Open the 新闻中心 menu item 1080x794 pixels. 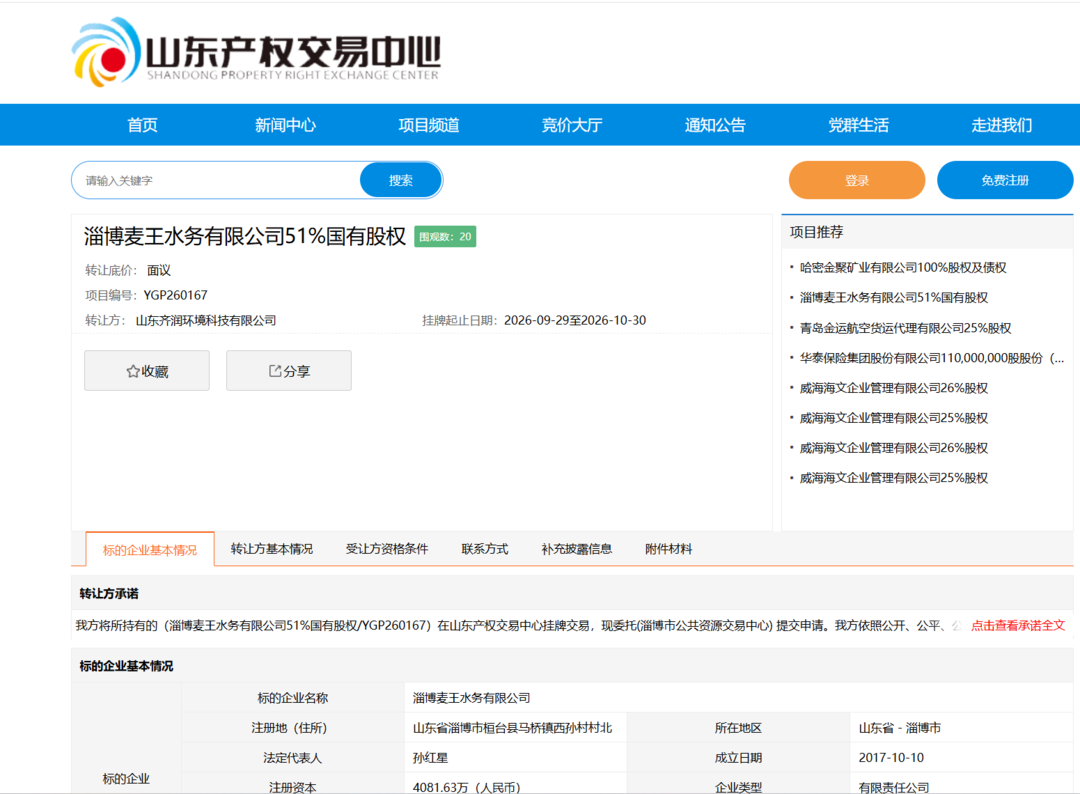[x=285, y=125]
